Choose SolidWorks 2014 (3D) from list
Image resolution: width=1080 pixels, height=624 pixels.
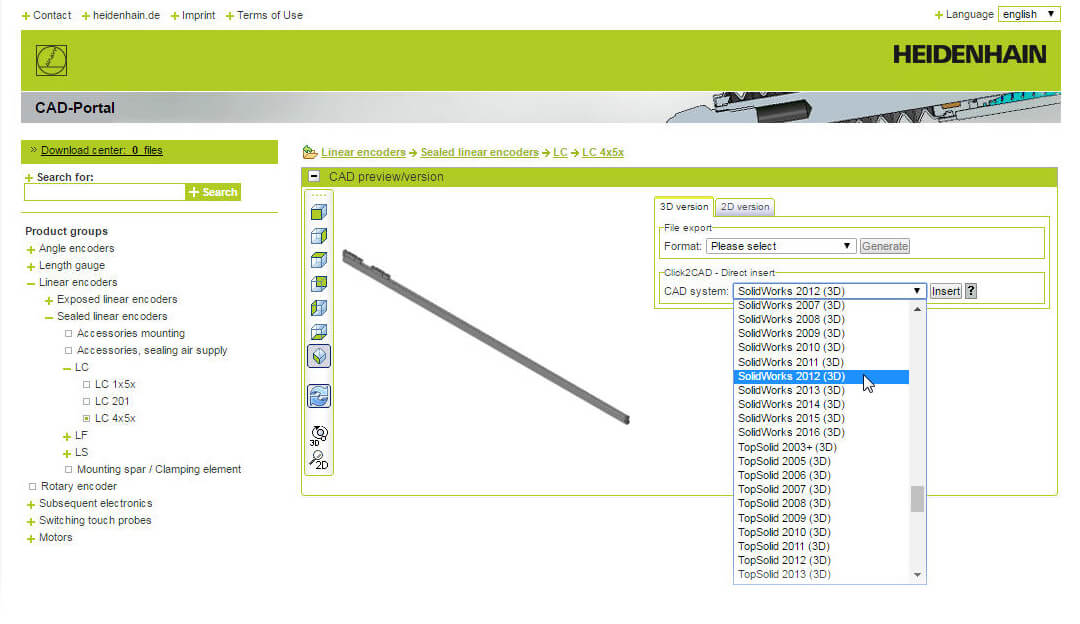point(821,404)
